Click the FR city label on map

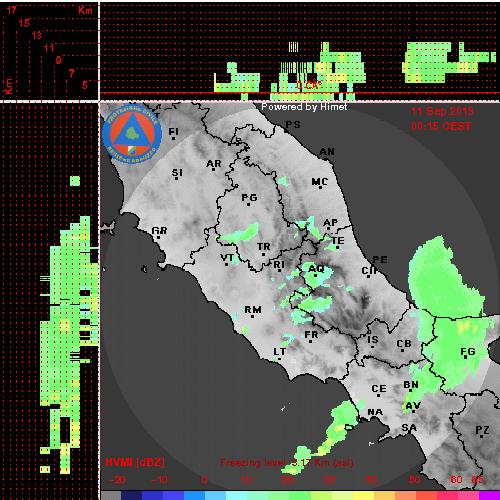click(x=311, y=334)
